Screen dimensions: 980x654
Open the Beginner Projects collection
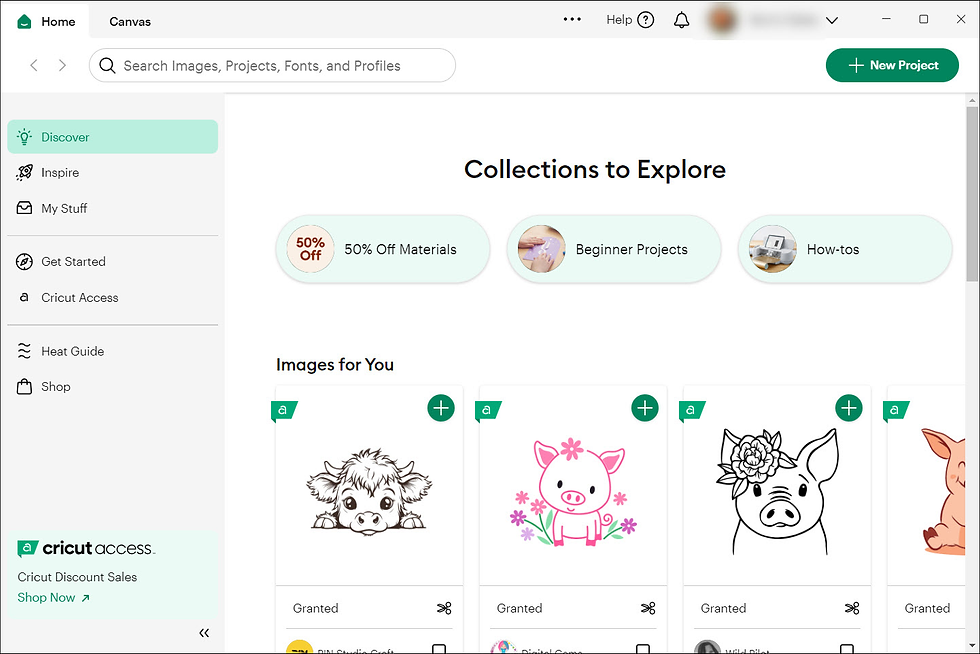click(614, 249)
